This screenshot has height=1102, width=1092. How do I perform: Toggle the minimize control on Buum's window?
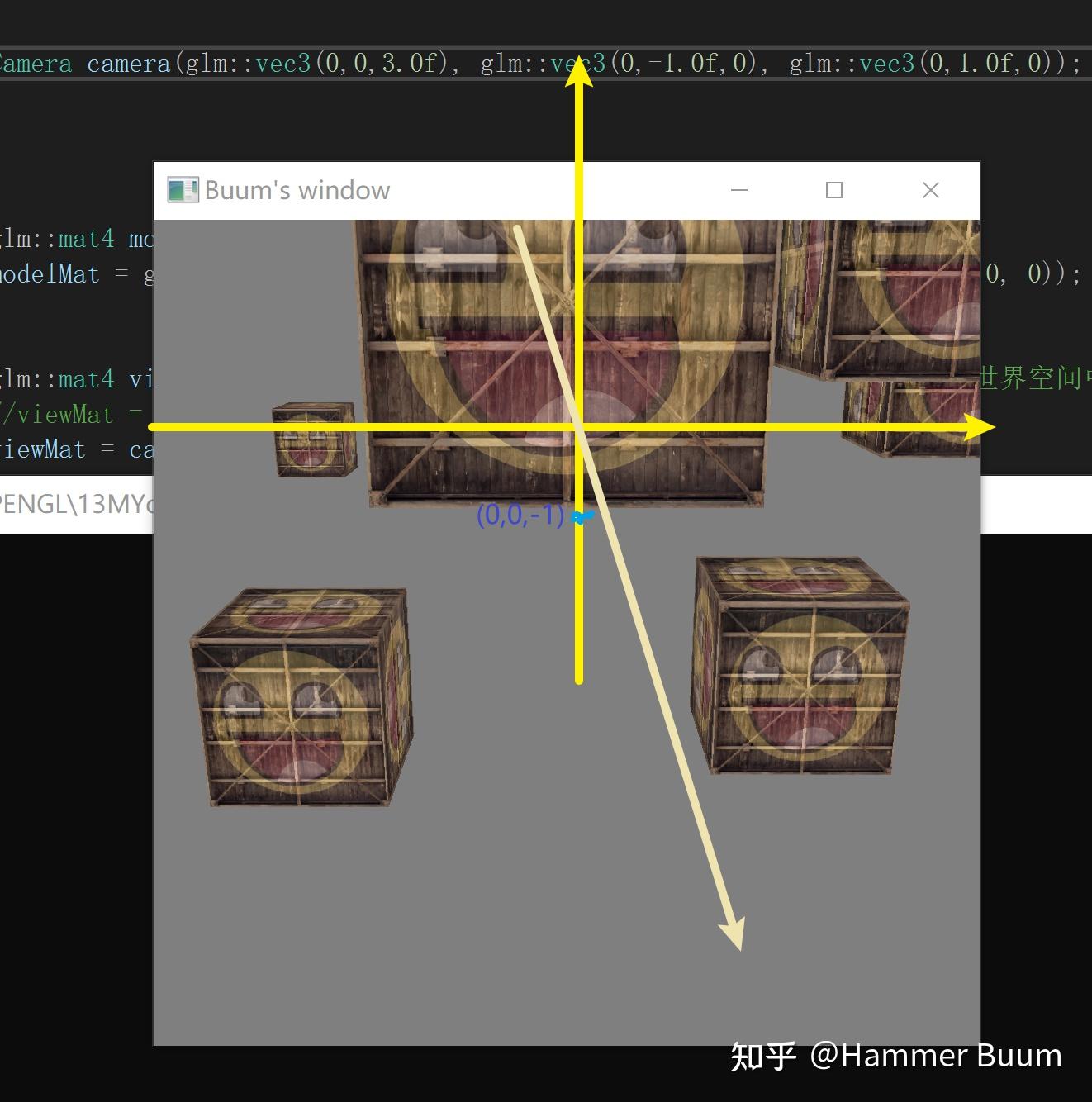point(738,189)
